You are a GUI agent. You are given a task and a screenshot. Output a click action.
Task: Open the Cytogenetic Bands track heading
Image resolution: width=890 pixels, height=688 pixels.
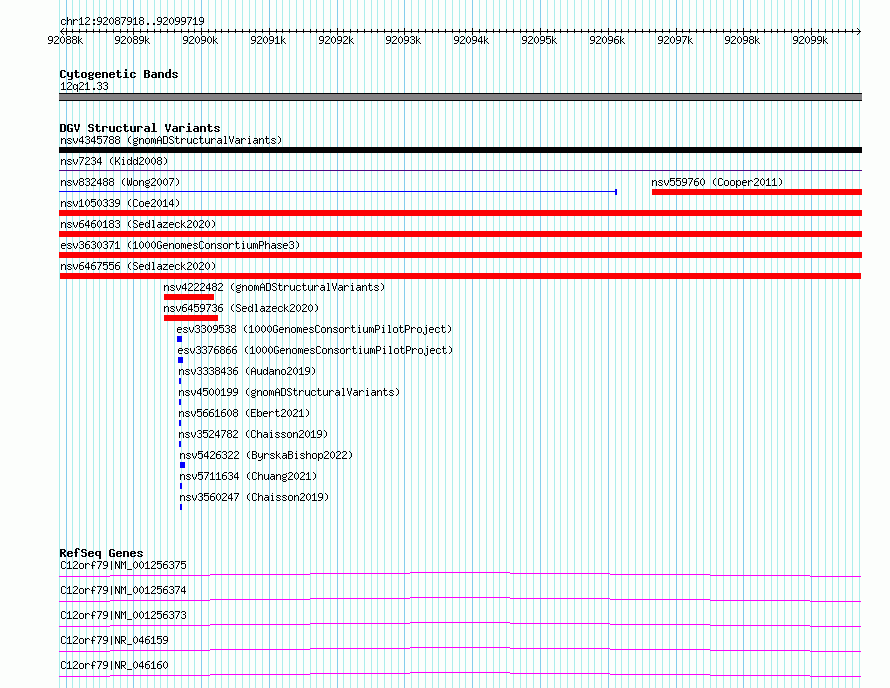point(119,74)
